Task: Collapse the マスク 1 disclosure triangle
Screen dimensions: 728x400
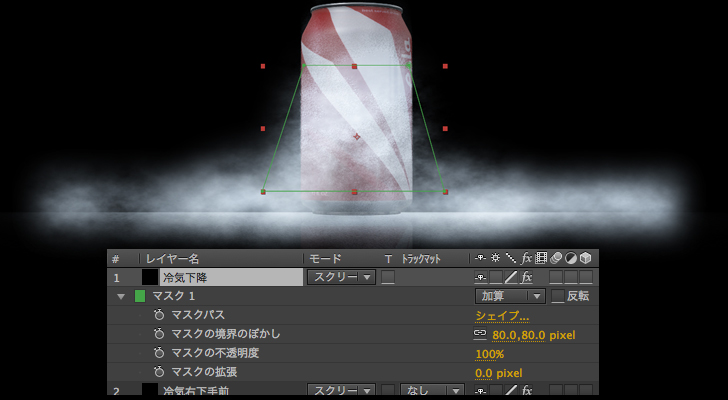Action: [x=122, y=296]
